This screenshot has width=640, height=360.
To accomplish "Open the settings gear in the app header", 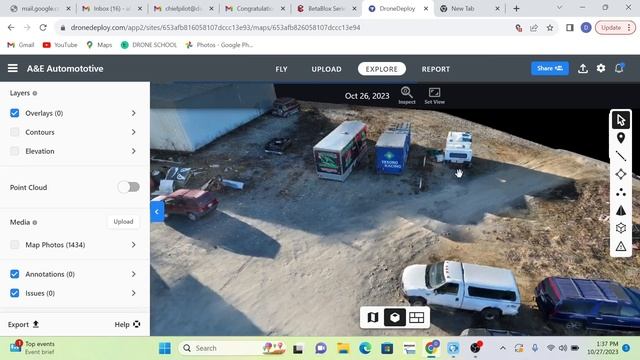I will coord(601,68).
